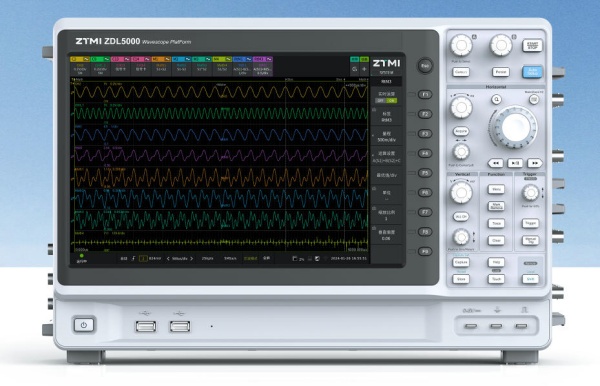Tap the plus icon to add a channel
The image size is (600, 386).
click(364, 69)
